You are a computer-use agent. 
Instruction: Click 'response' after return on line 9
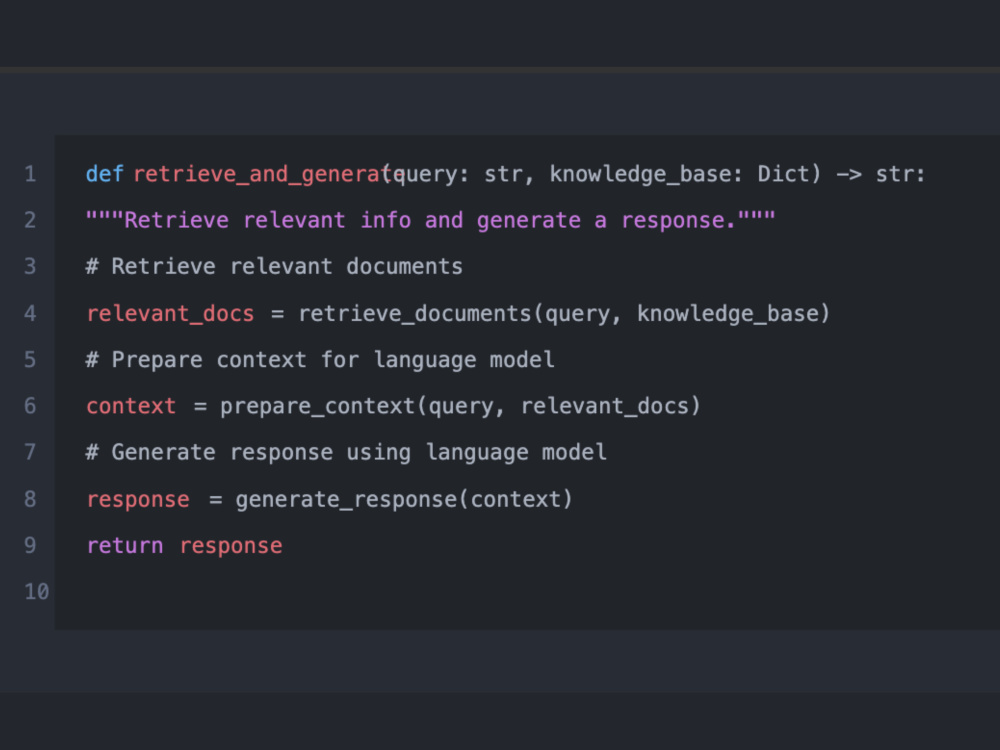[x=231, y=547]
